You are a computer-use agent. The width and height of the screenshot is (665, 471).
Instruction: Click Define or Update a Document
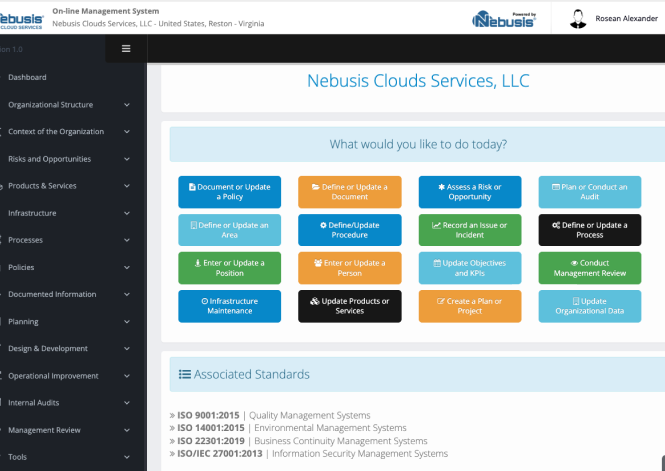[349, 192]
